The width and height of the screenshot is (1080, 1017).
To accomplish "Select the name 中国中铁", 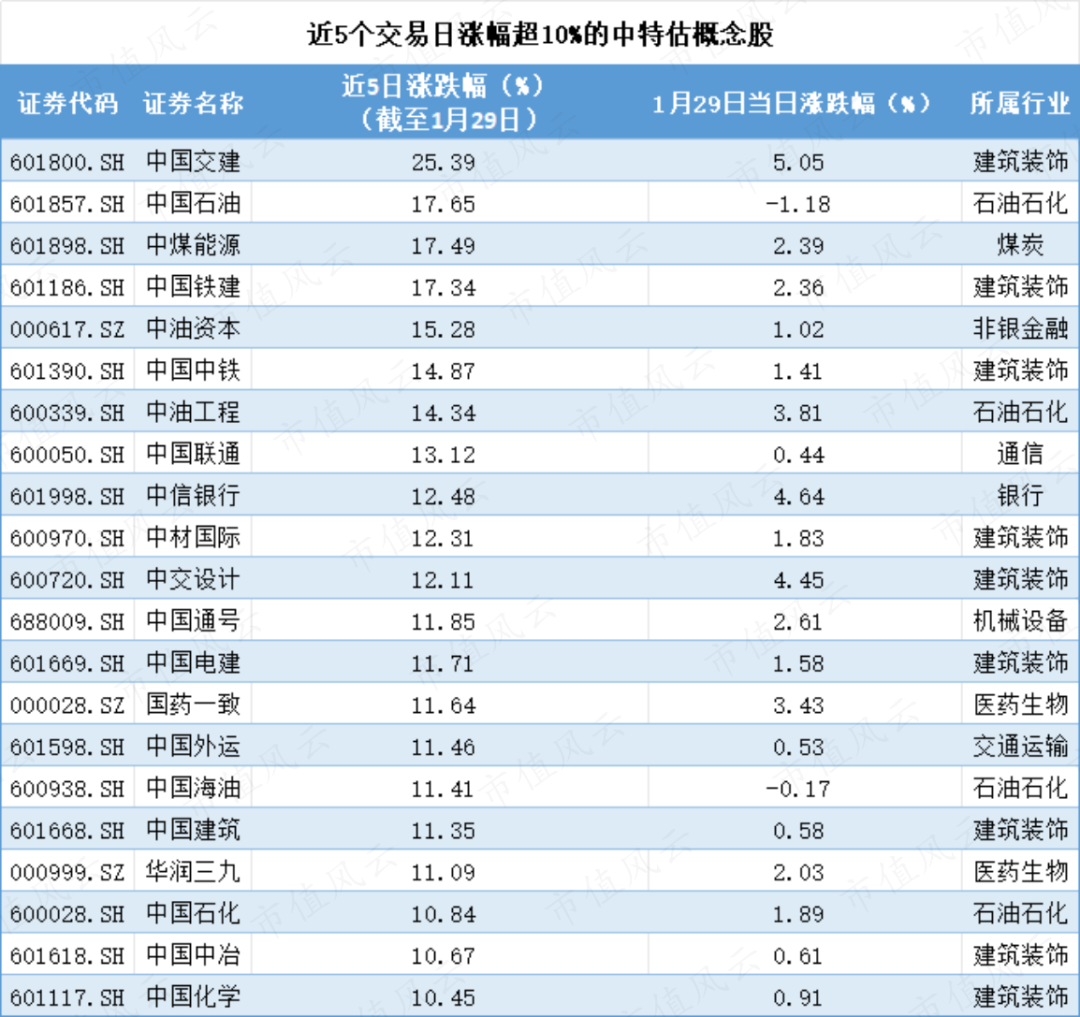I will point(193,370).
